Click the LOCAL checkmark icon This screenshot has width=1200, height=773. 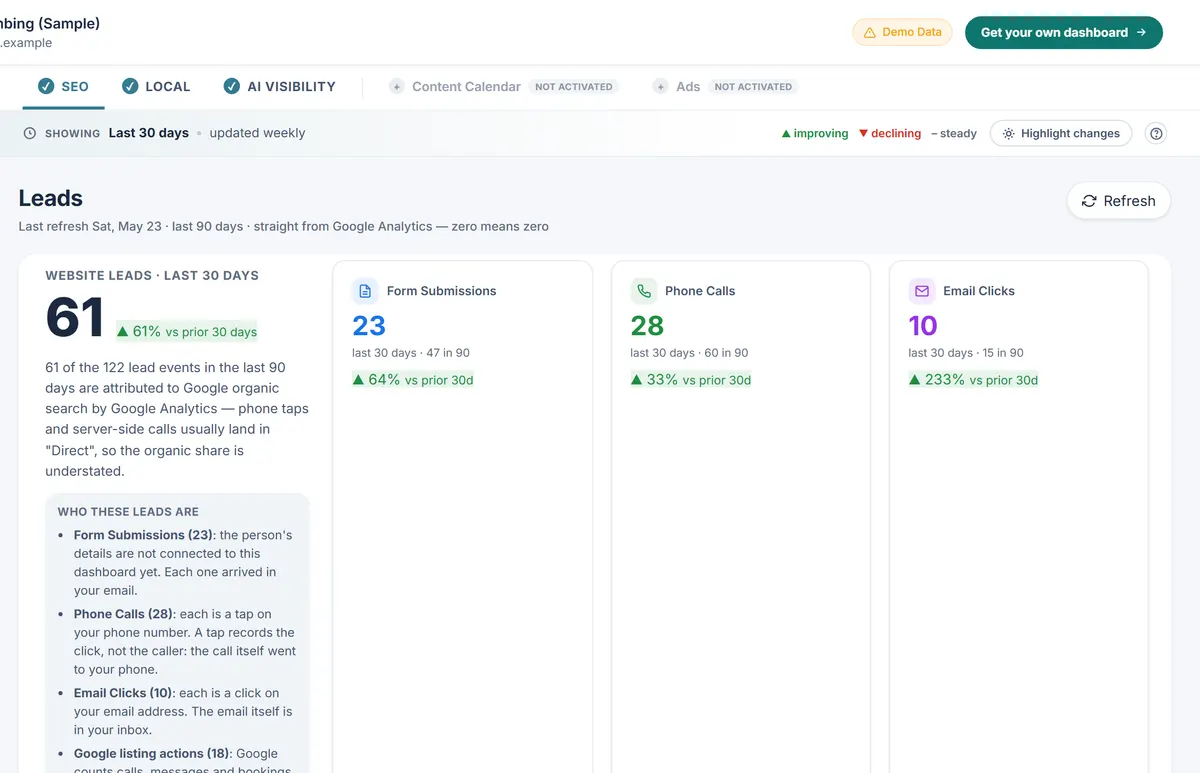pos(130,87)
